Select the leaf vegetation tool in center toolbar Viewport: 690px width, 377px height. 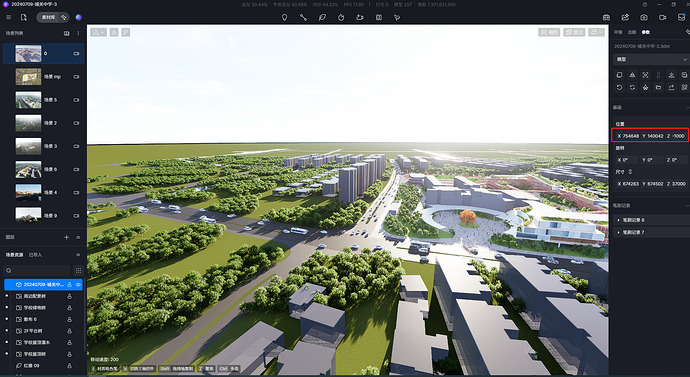click(x=323, y=18)
